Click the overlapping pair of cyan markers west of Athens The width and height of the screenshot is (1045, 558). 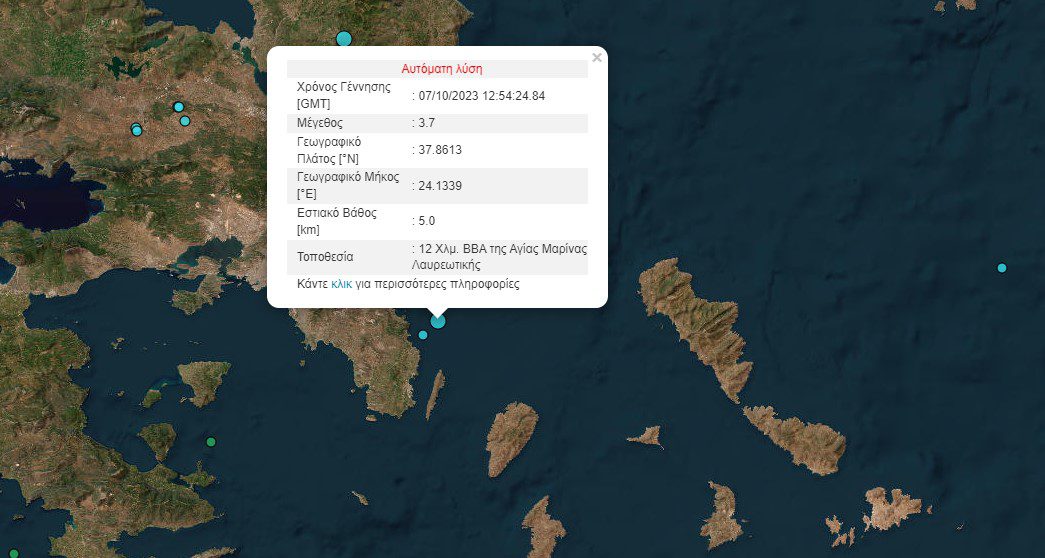[x=137, y=130]
